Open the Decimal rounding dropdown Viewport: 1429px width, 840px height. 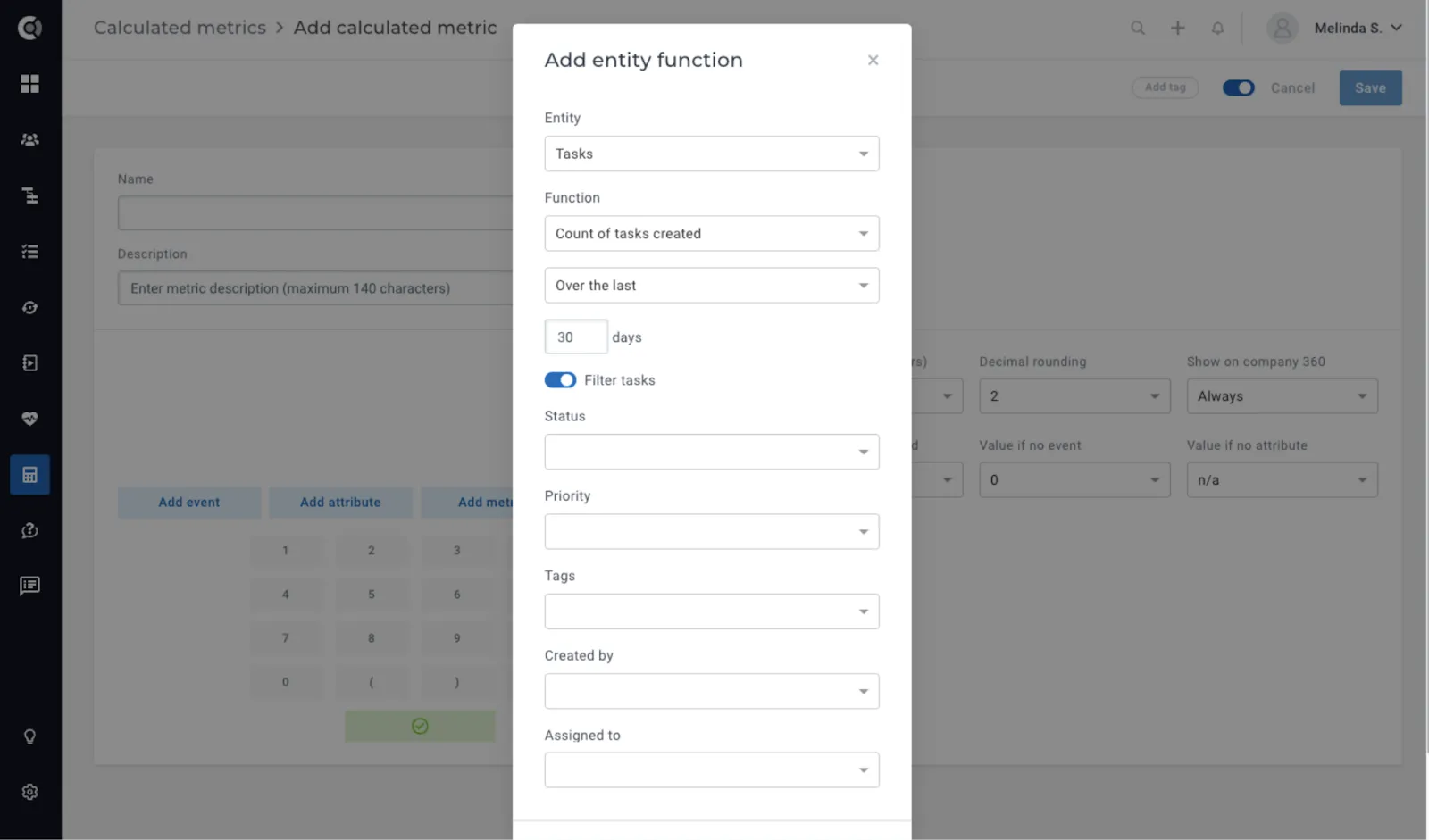point(1074,396)
